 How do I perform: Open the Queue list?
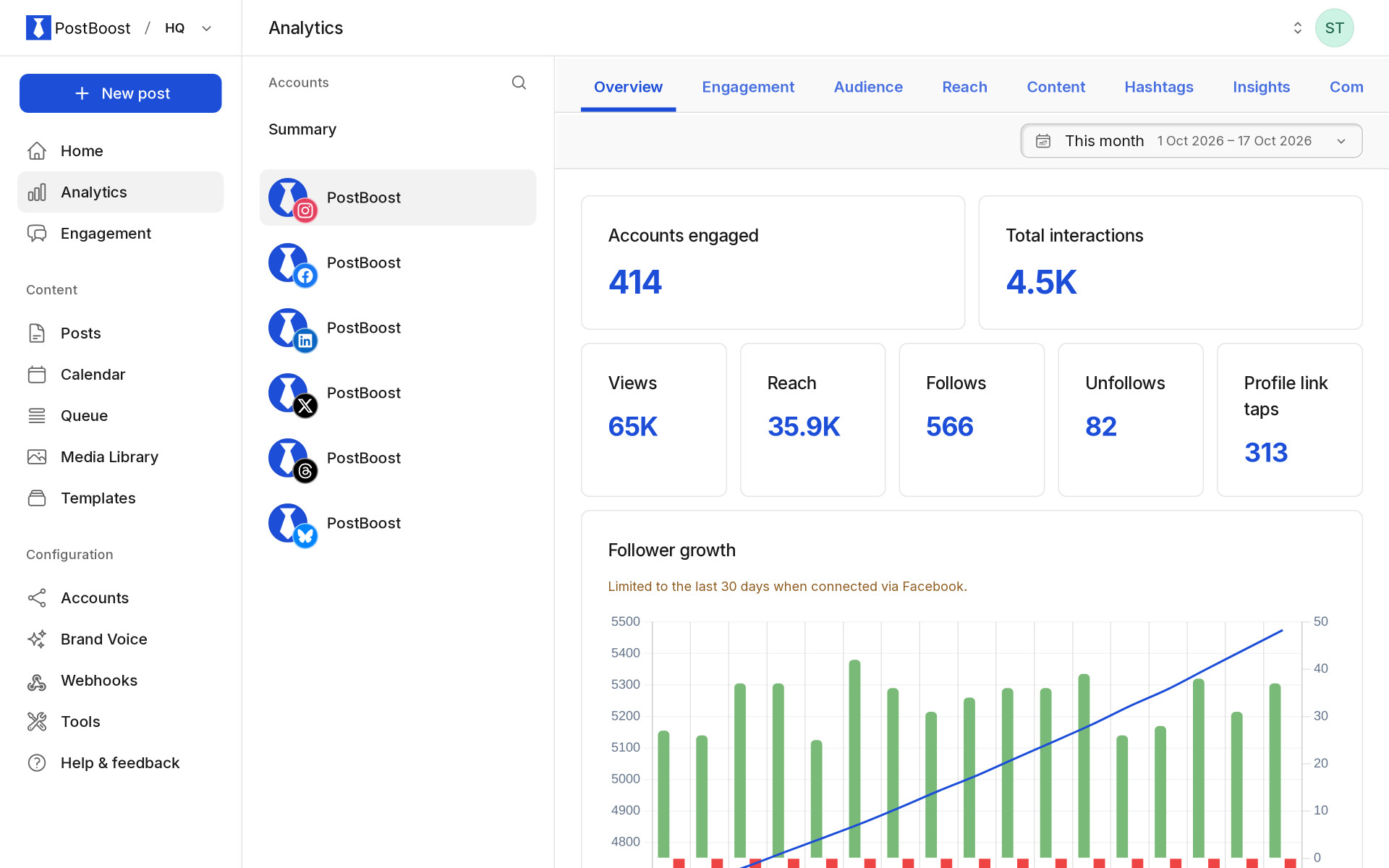pos(121,415)
